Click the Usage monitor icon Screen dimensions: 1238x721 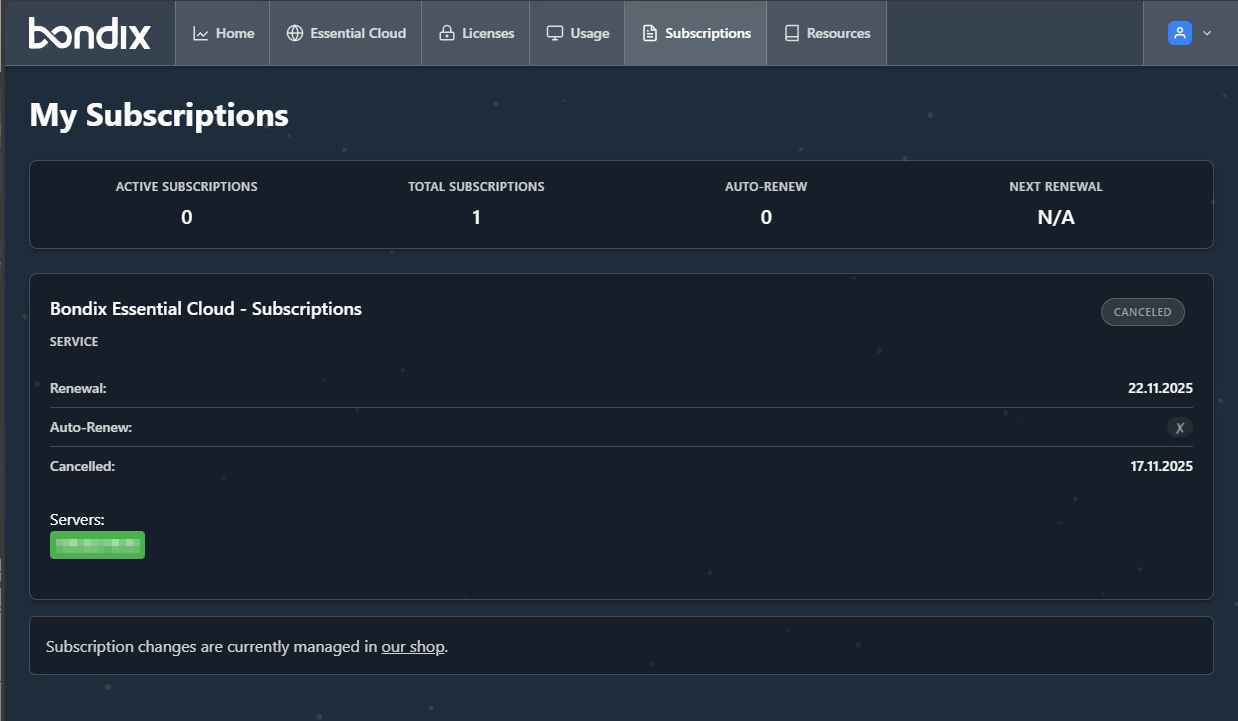pyautogui.click(x=554, y=33)
